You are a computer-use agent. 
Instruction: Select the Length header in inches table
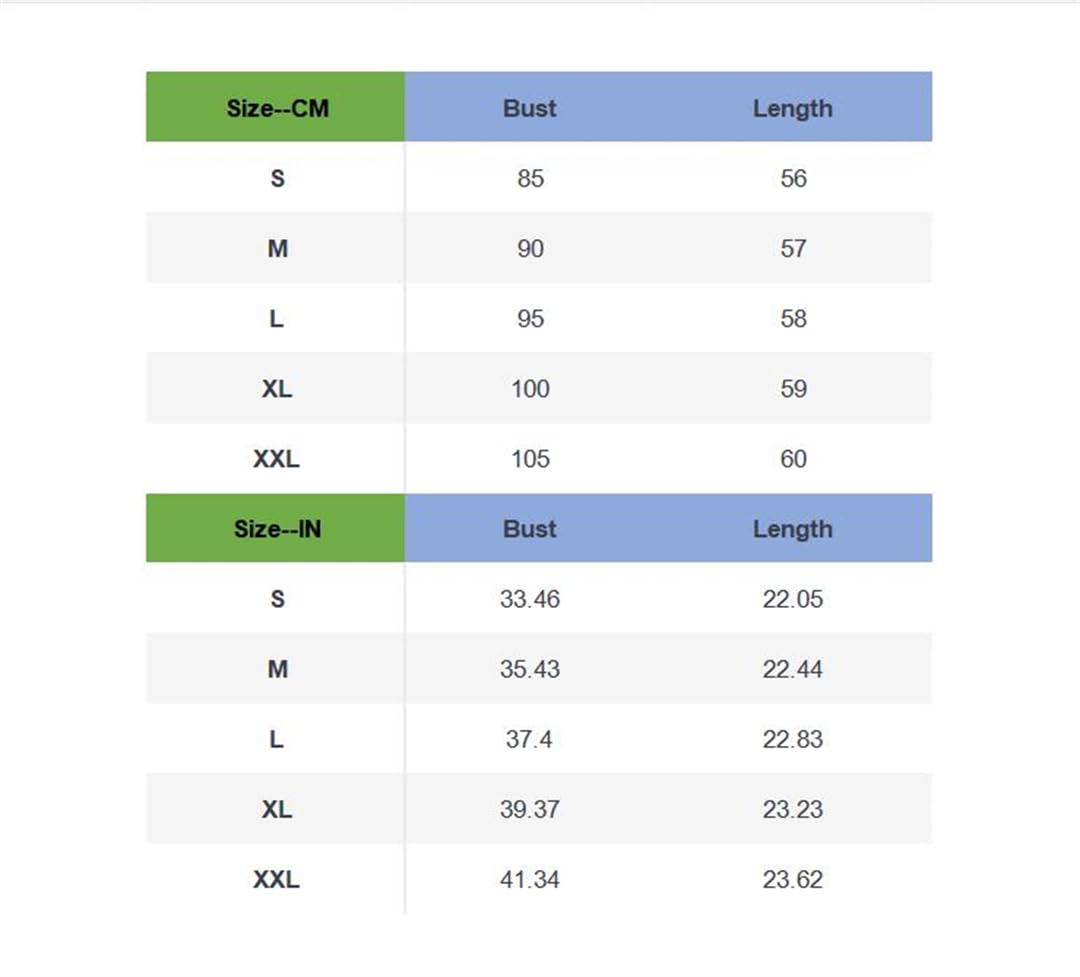793,529
